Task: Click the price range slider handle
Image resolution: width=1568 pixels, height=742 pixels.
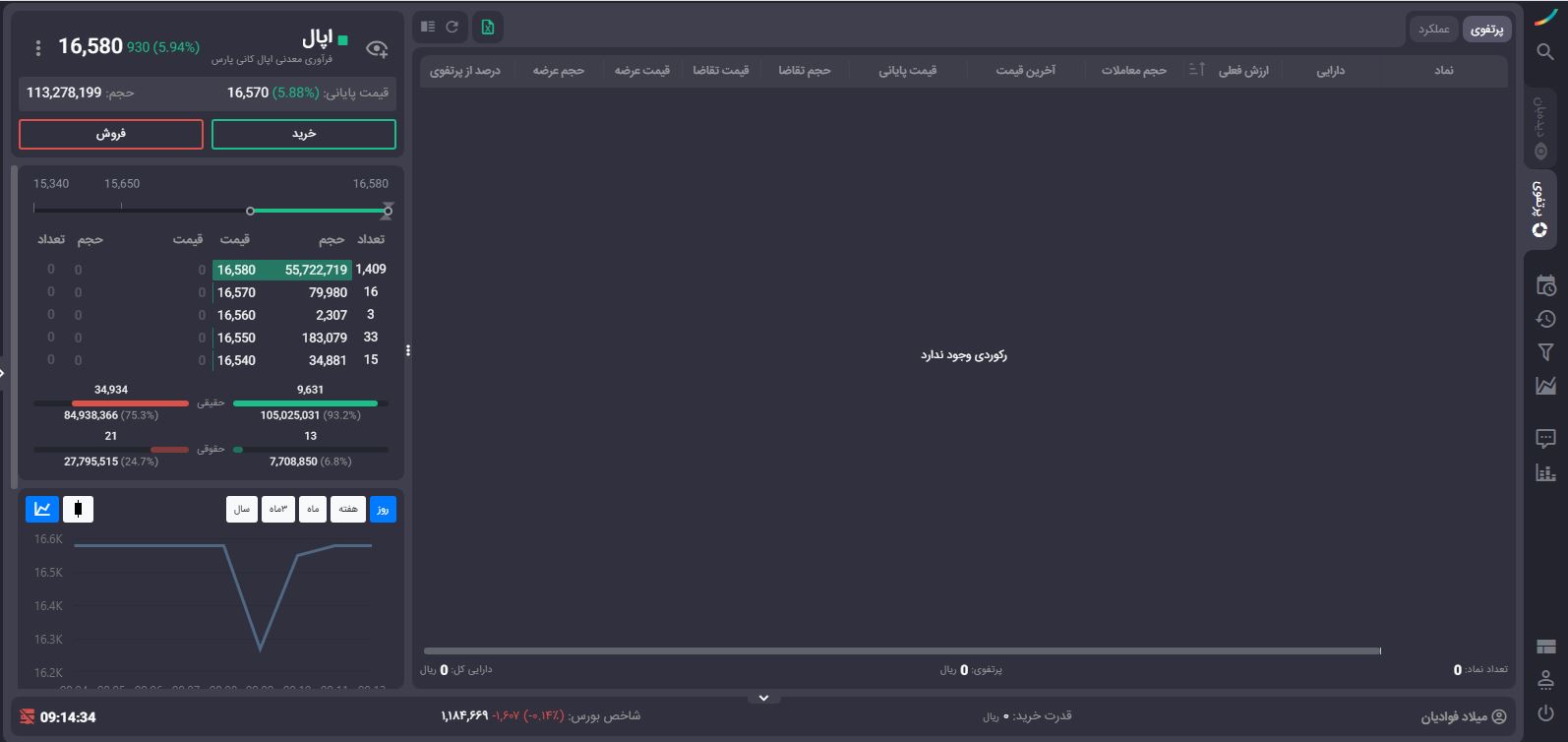Action: pyautogui.click(x=251, y=211)
